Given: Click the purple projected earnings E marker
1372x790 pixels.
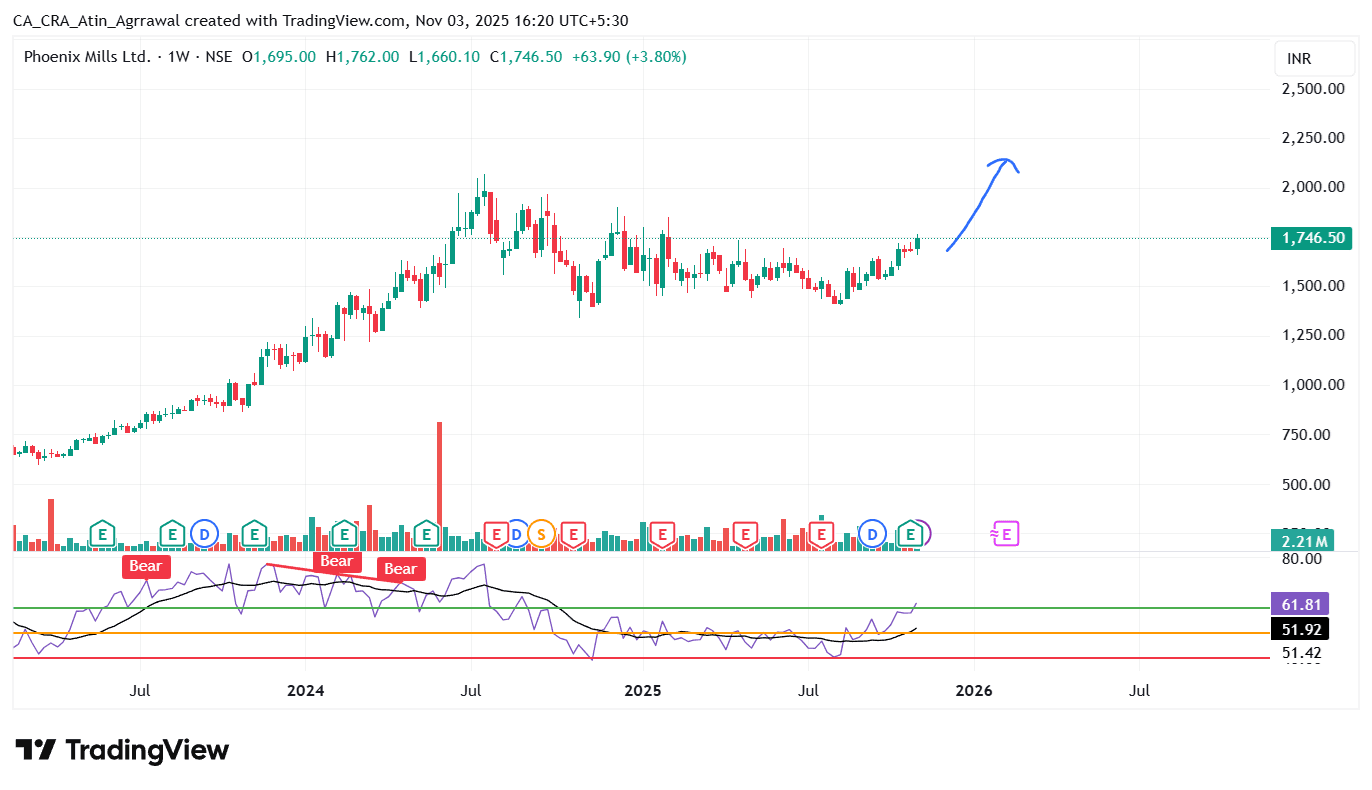Looking at the screenshot, I should [x=1006, y=534].
